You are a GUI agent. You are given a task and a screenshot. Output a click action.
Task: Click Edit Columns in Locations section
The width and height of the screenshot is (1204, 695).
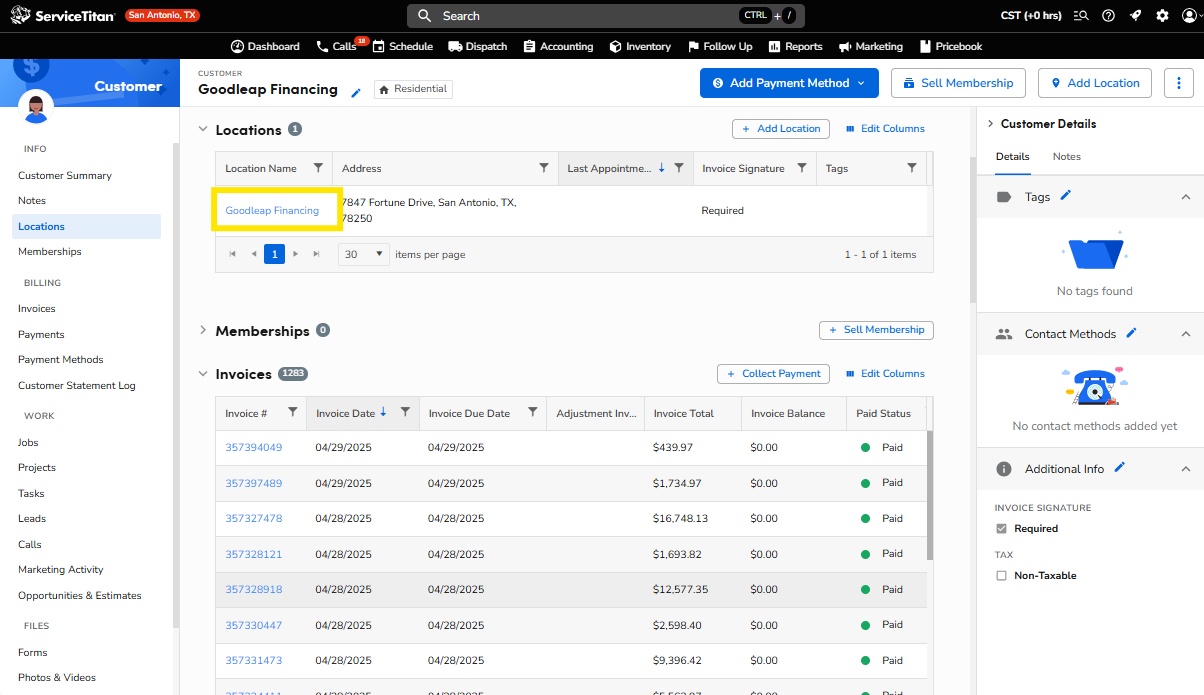[x=885, y=129]
